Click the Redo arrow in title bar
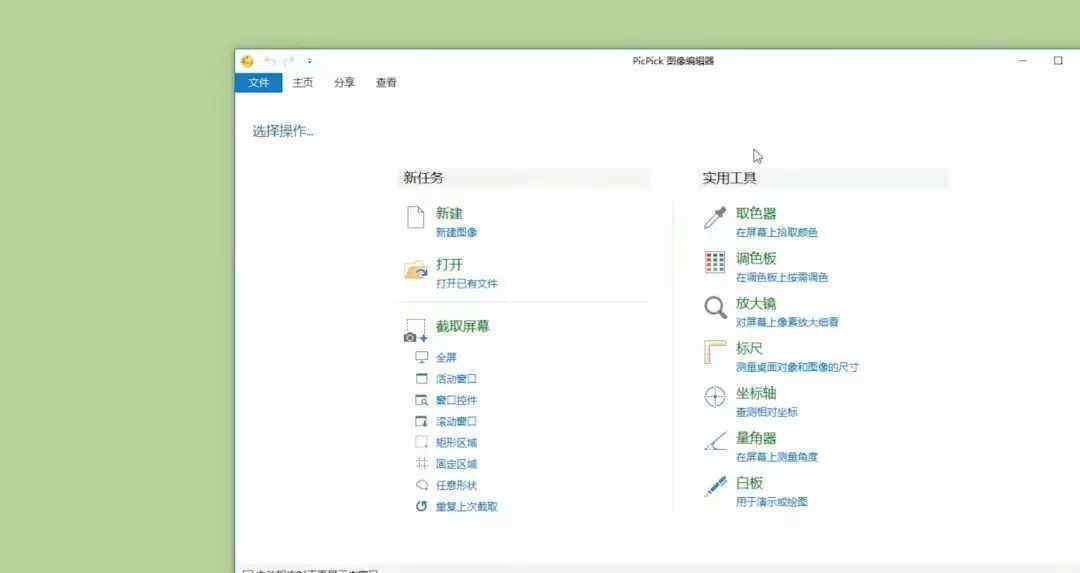This screenshot has width=1080, height=573. pos(289,61)
